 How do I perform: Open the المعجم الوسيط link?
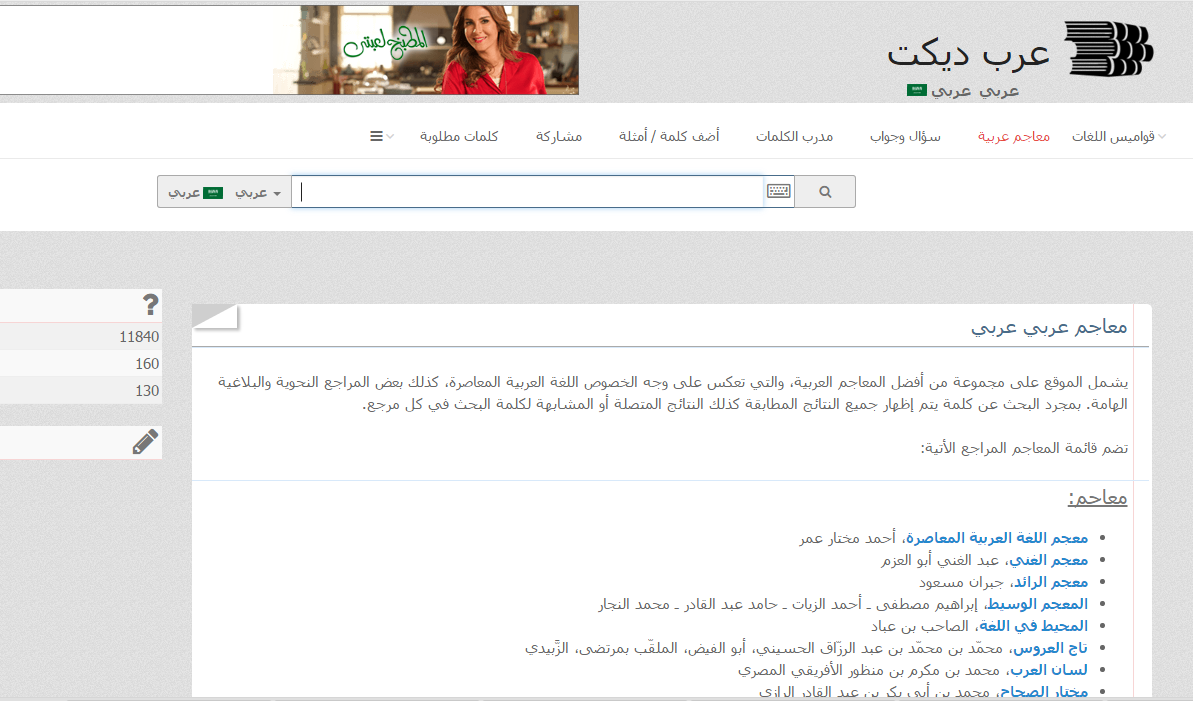[1037, 604]
